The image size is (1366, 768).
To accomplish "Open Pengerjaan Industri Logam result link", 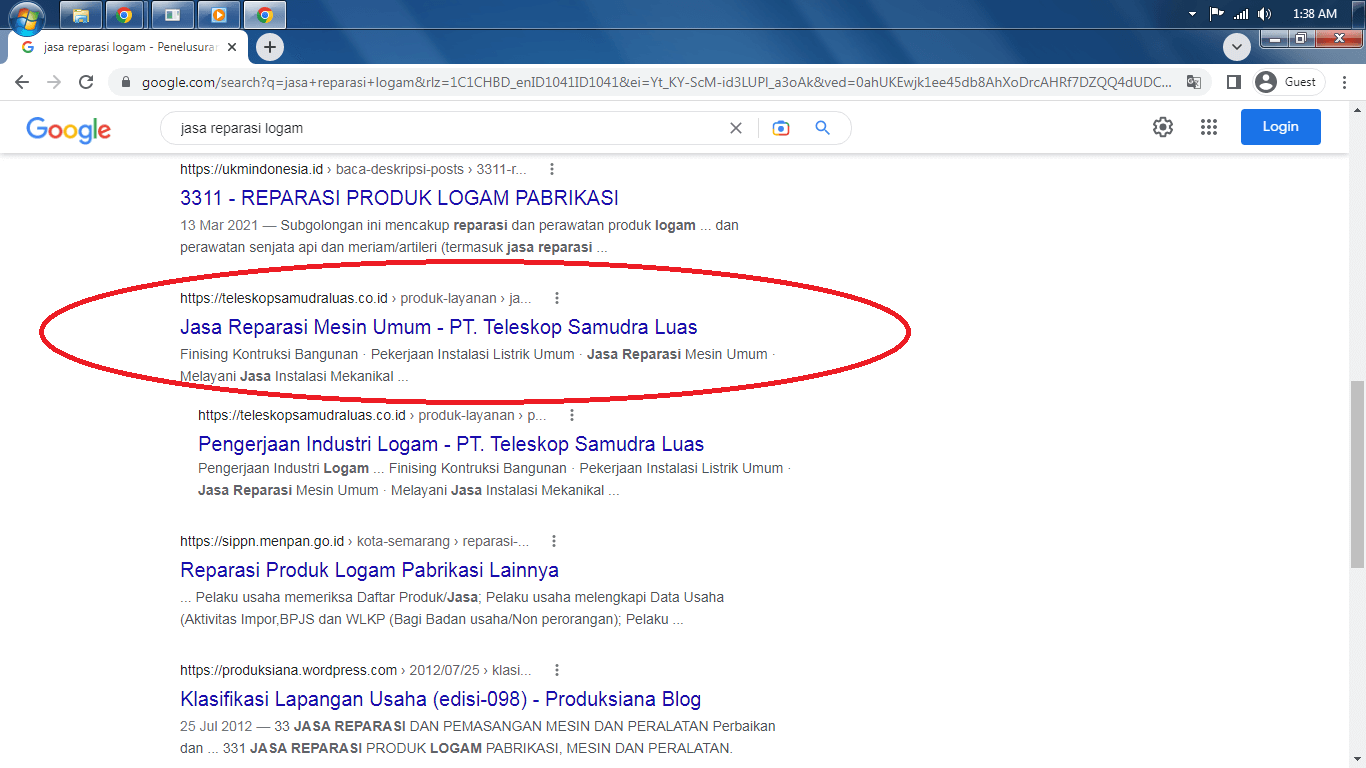I will 450,444.
